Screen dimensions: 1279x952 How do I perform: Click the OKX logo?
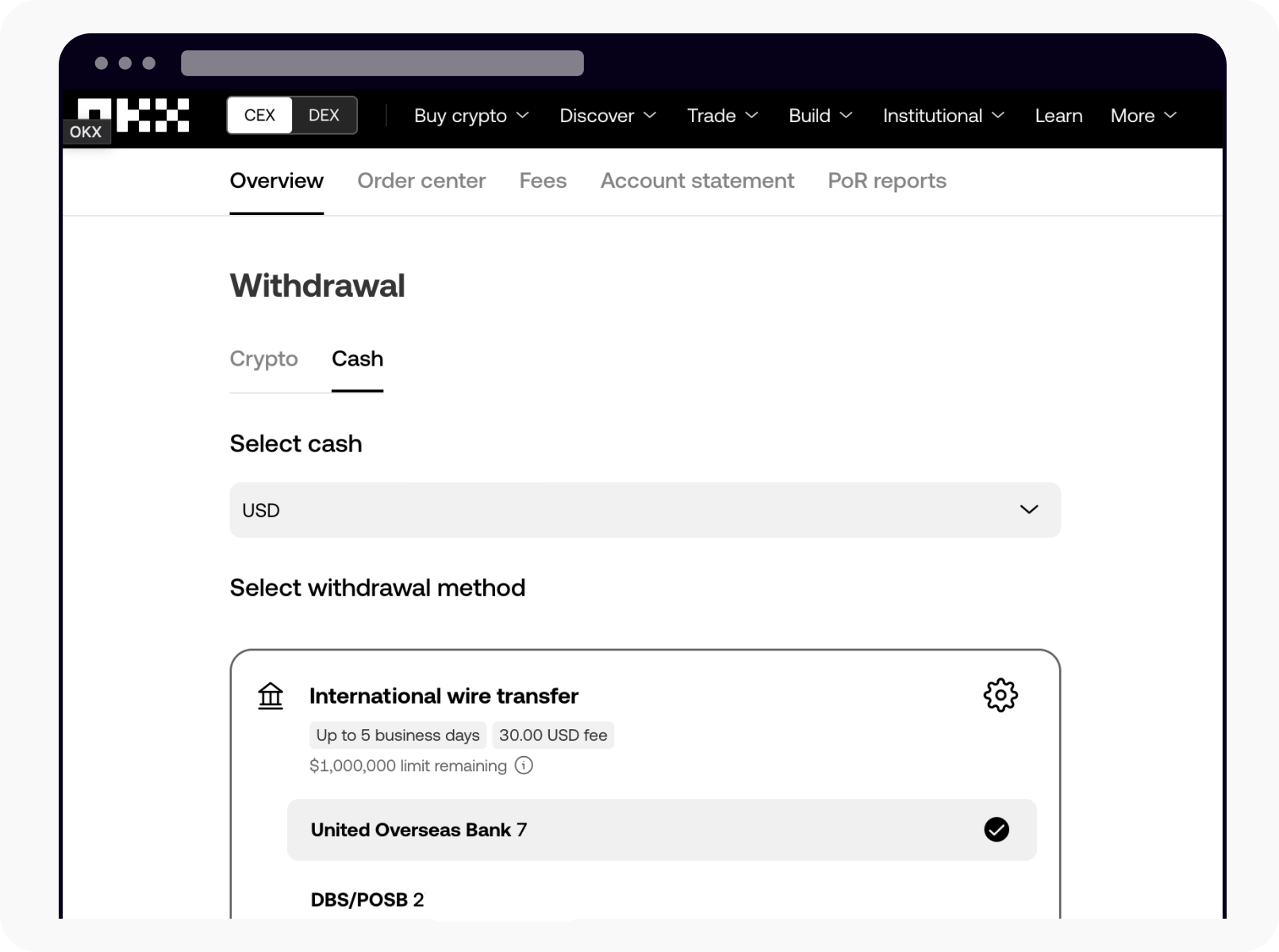(x=132, y=115)
